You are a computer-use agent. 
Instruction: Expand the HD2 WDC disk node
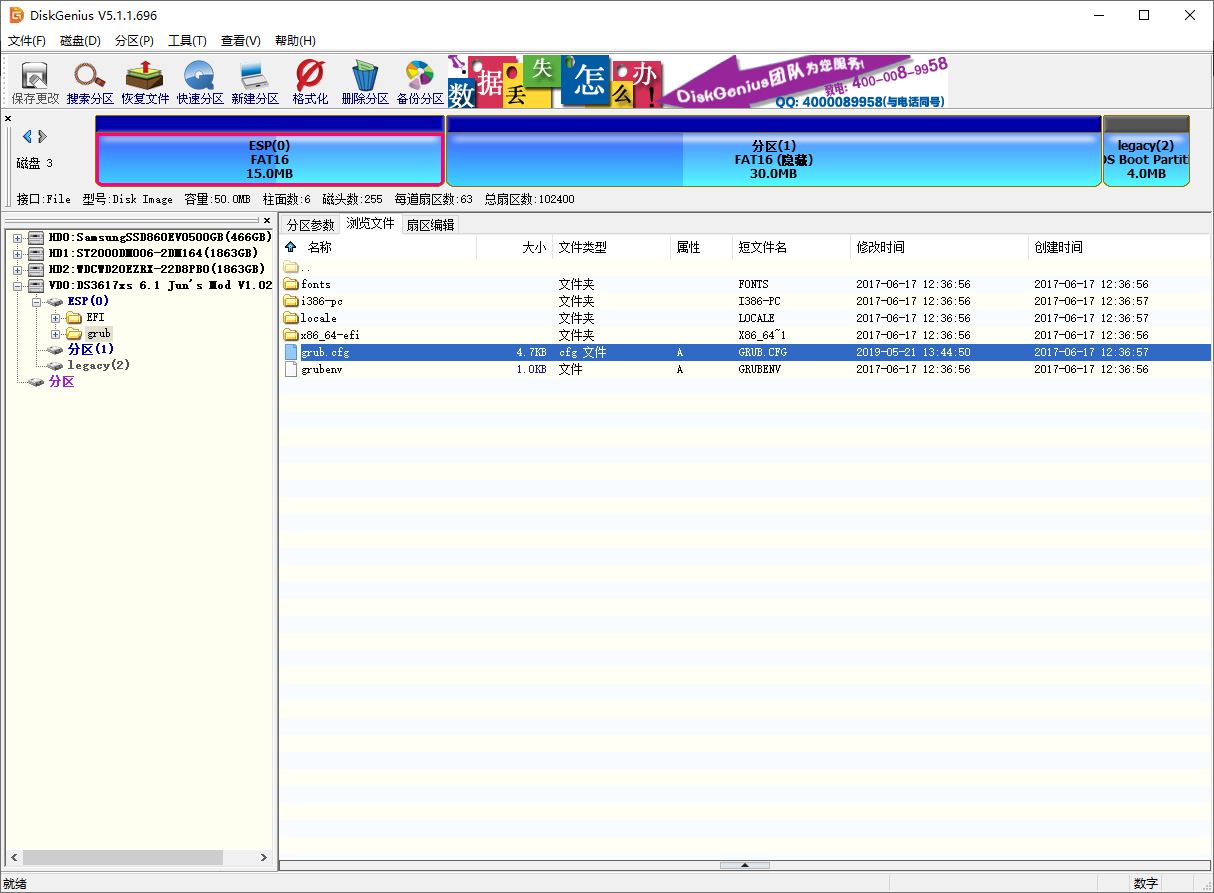point(19,270)
